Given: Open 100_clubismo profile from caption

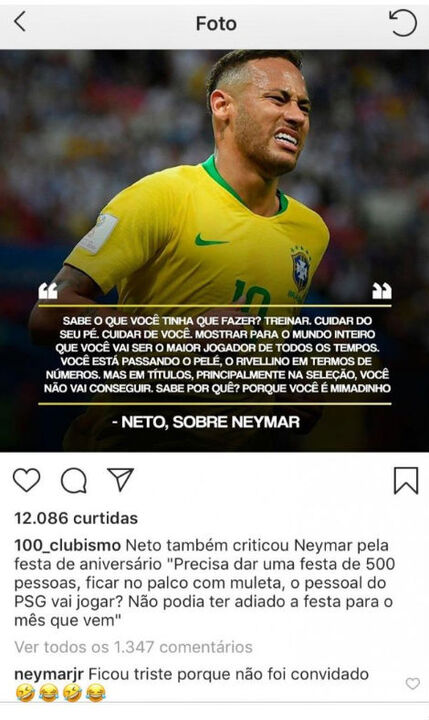Looking at the screenshot, I should [x=68, y=546].
